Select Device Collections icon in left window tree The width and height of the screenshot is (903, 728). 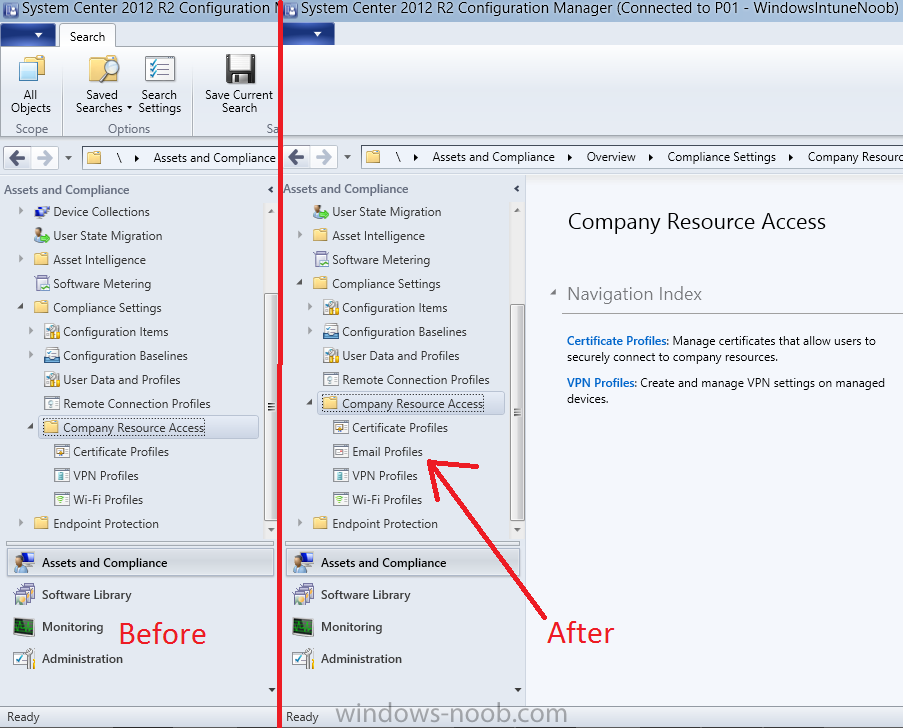(41, 212)
